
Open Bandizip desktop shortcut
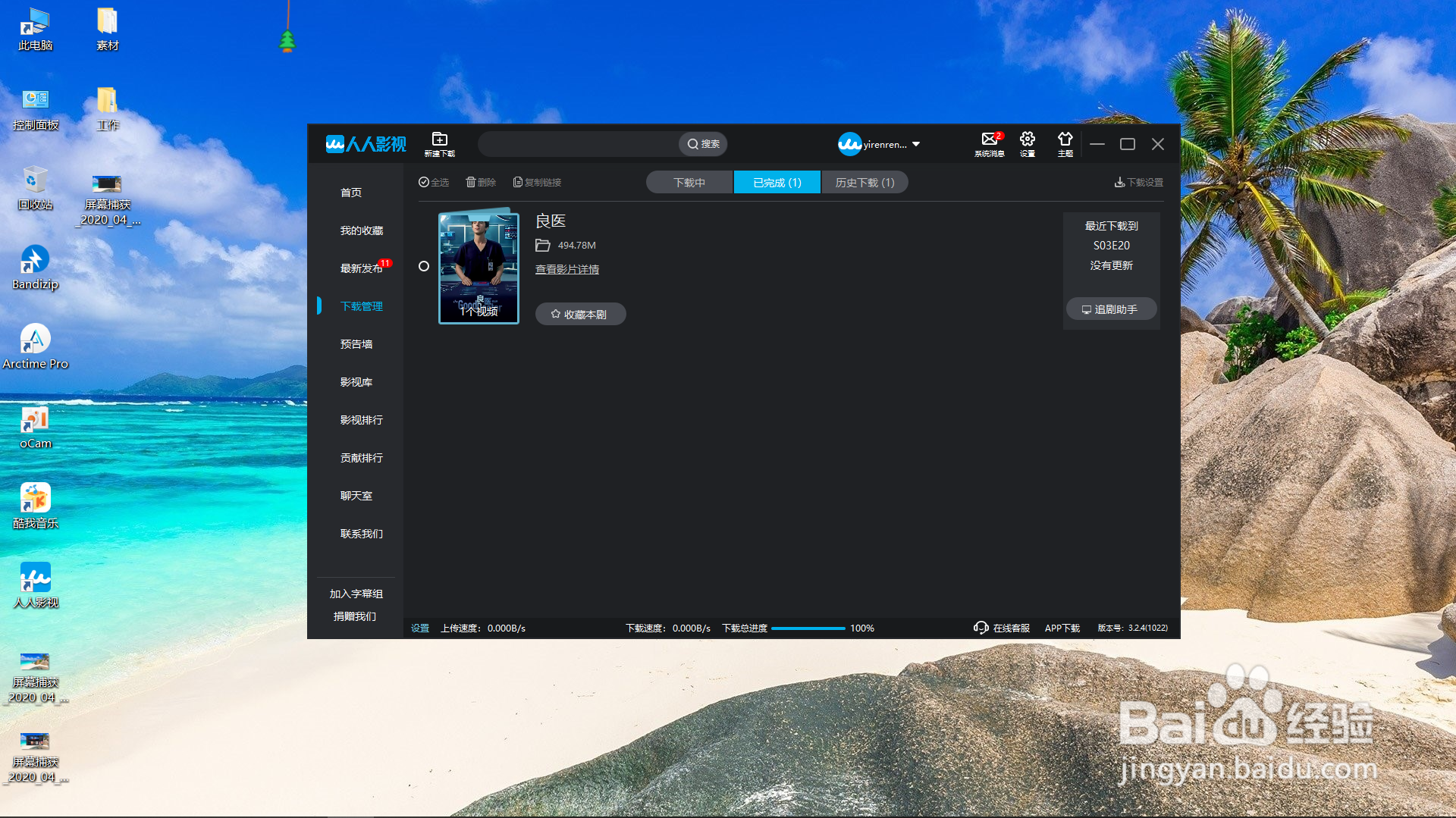[x=35, y=268]
